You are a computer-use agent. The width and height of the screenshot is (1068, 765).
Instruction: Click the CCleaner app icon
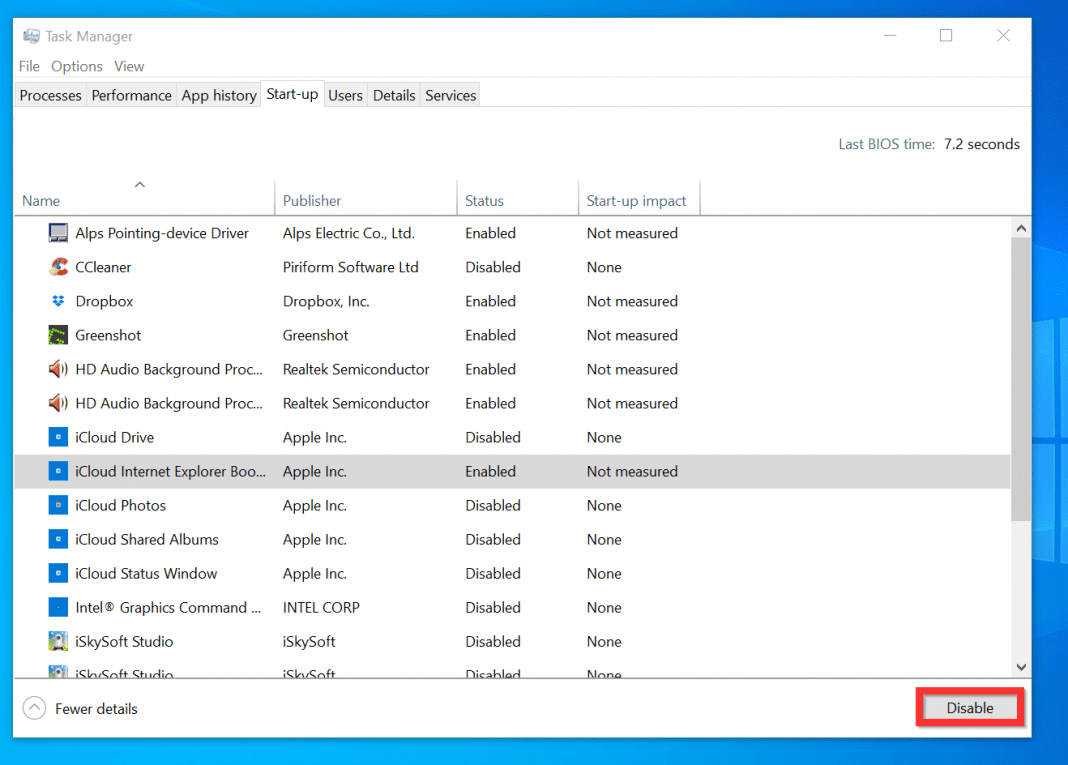click(58, 267)
